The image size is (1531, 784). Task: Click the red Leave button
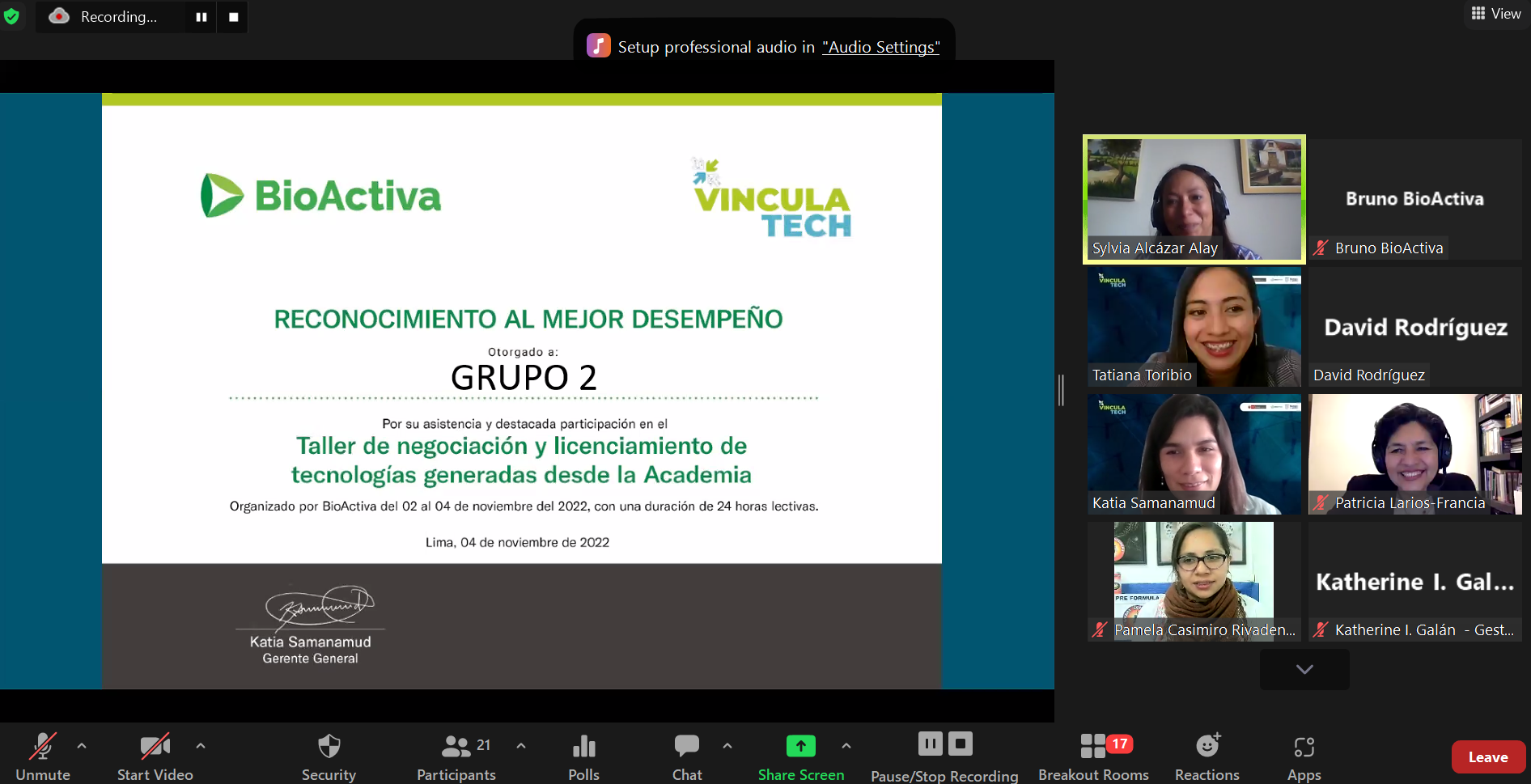click(x=1488, y=757)
